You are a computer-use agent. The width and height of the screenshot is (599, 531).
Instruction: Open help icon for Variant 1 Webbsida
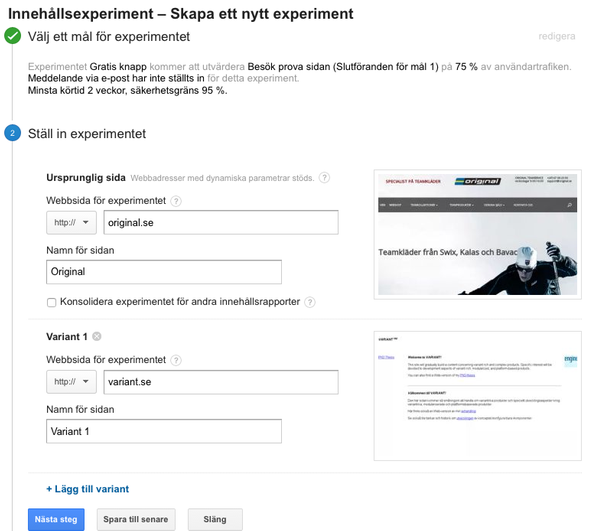pos(176,360)
